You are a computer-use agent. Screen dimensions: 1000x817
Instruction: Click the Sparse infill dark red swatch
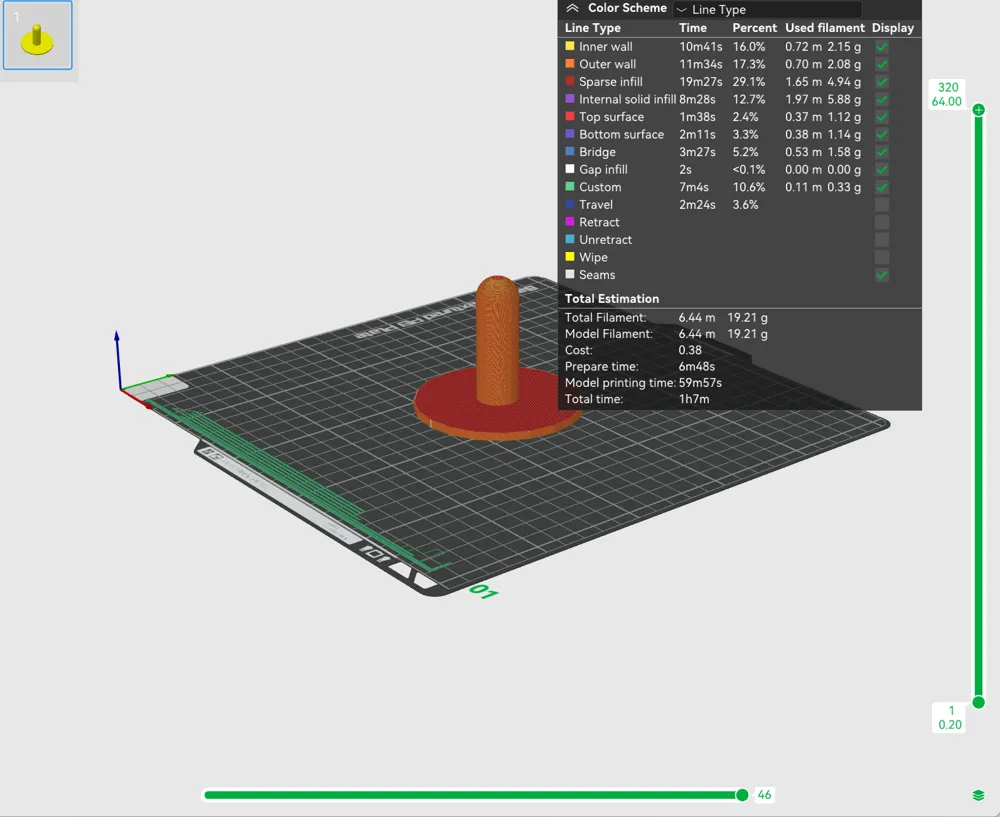coord(570,81)
